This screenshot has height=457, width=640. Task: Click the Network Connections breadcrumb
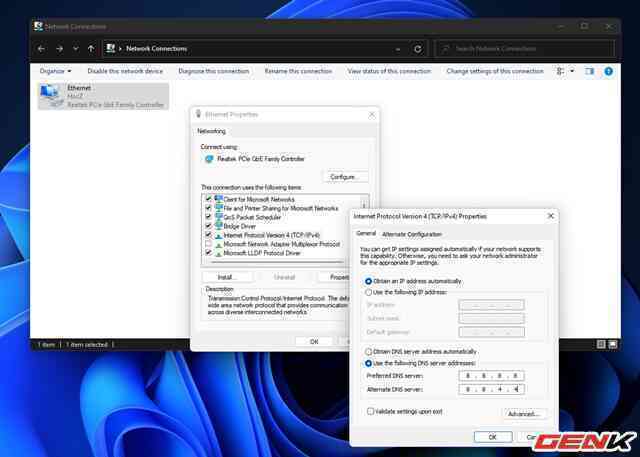point(156,49)
